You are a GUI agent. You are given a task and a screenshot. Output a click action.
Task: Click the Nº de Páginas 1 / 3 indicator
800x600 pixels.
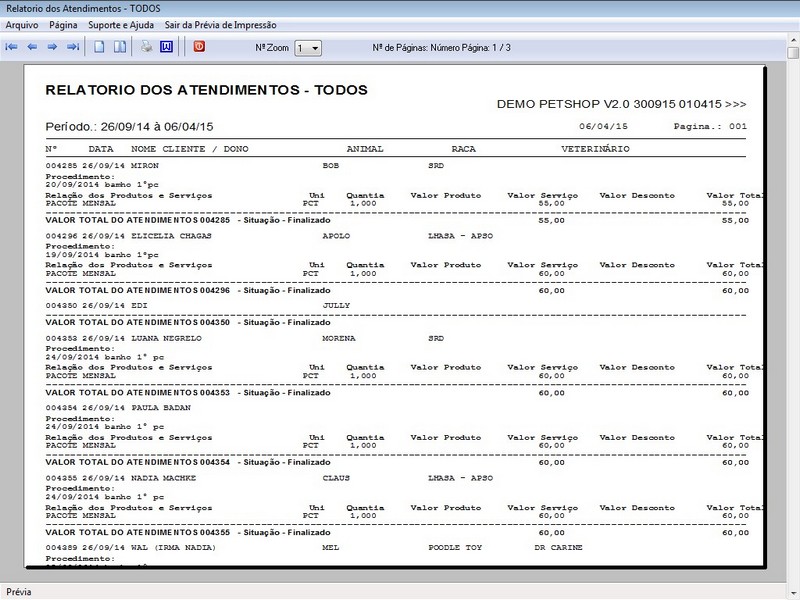[441, 47]
